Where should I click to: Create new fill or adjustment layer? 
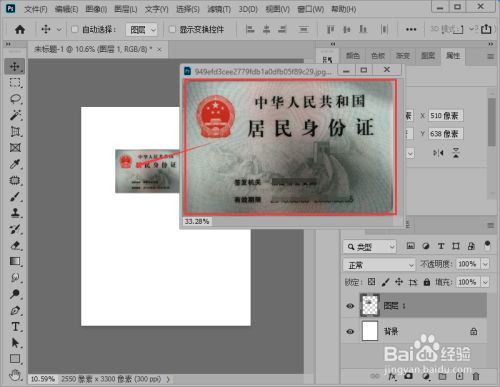click(426, 376)
